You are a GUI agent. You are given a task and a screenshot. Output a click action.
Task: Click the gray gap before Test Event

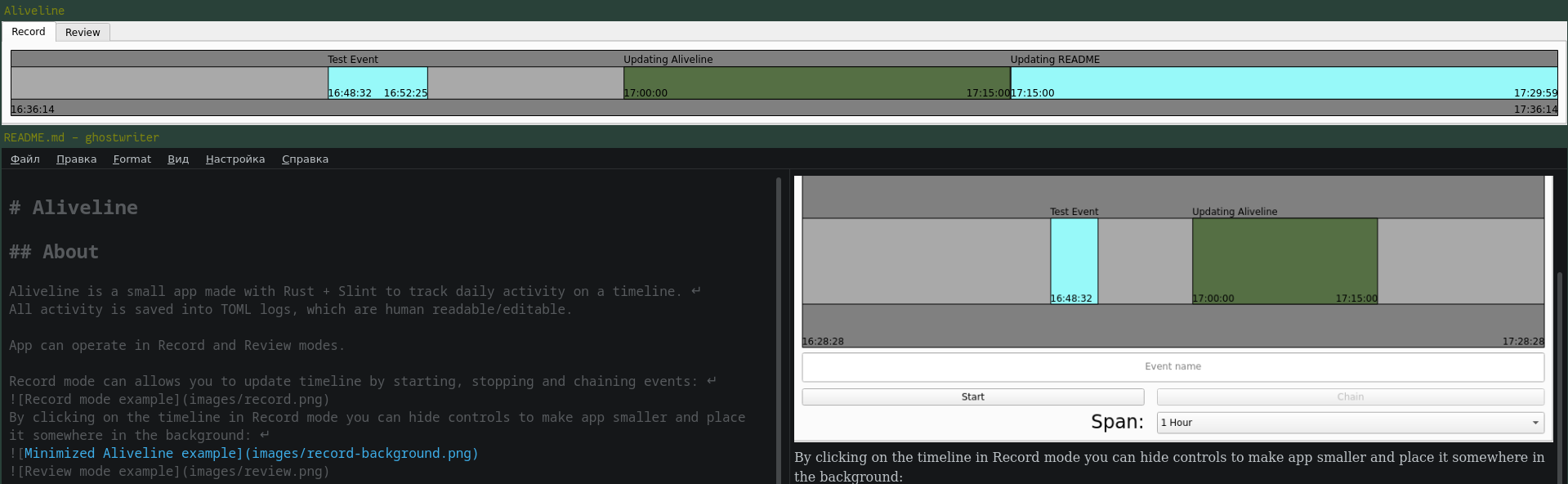click(169, 83)
